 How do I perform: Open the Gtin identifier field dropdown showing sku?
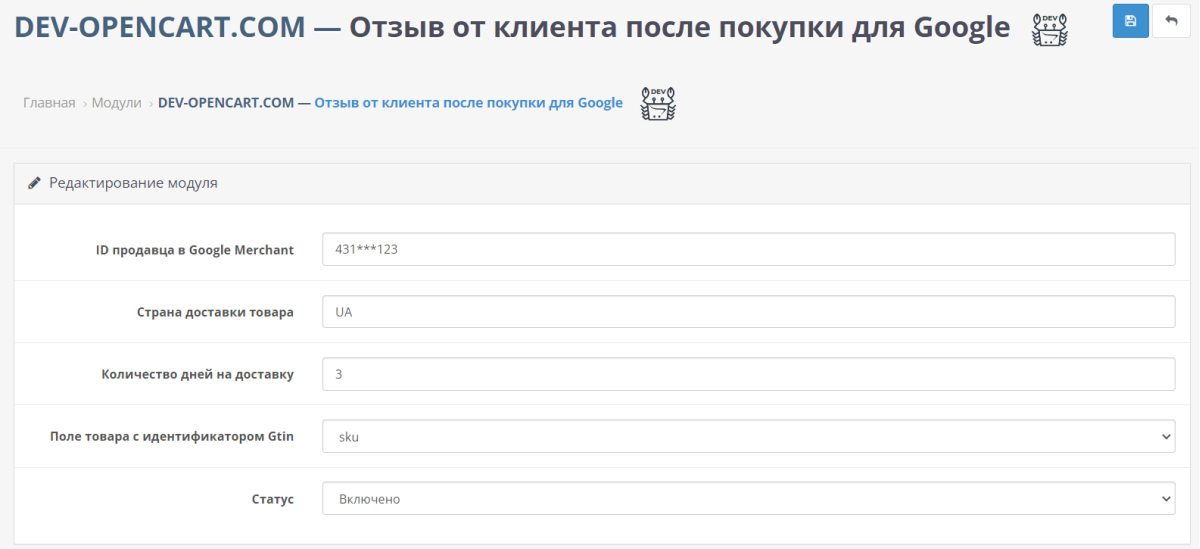point(749,436)
